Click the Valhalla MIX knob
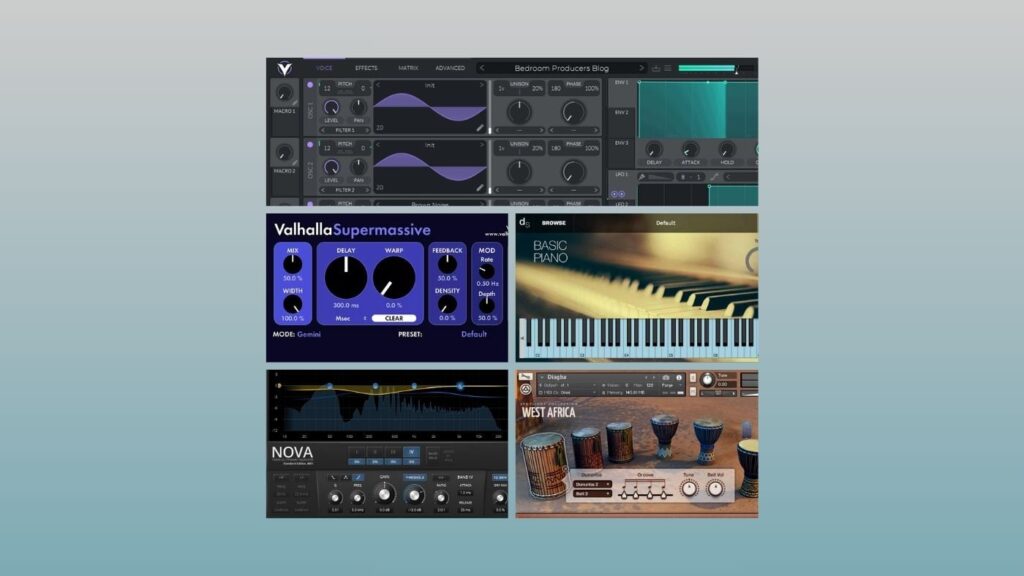 click(x=292, y=264)
